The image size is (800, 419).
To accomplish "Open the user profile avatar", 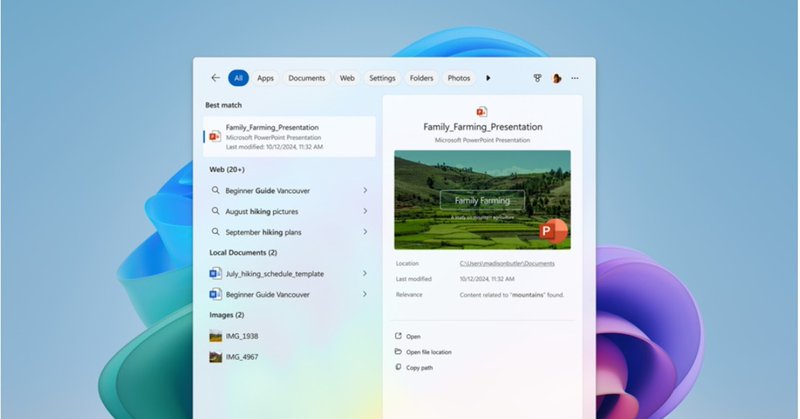I will (x=557, y=78).
